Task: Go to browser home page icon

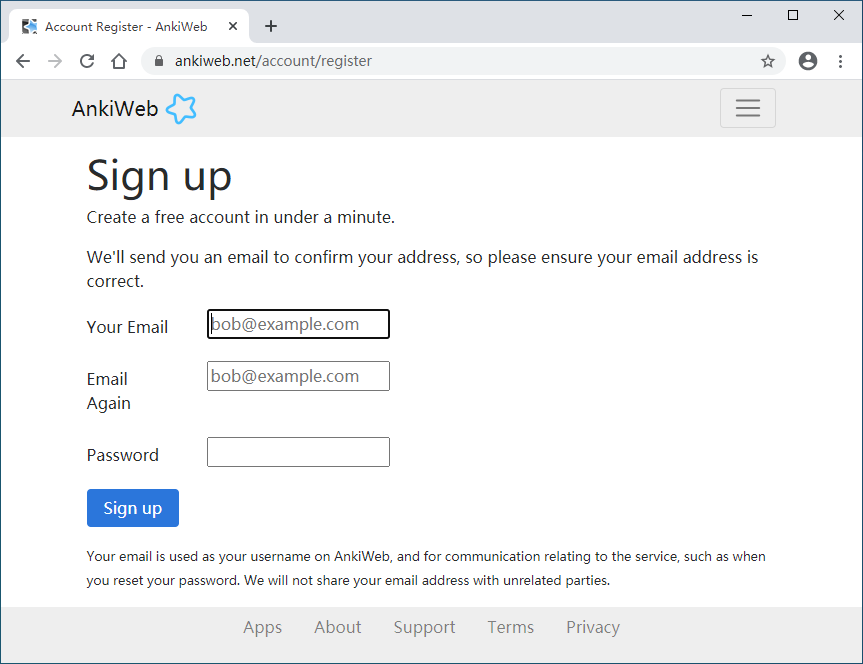Action: pyautogui.click(x=119, y=61)
